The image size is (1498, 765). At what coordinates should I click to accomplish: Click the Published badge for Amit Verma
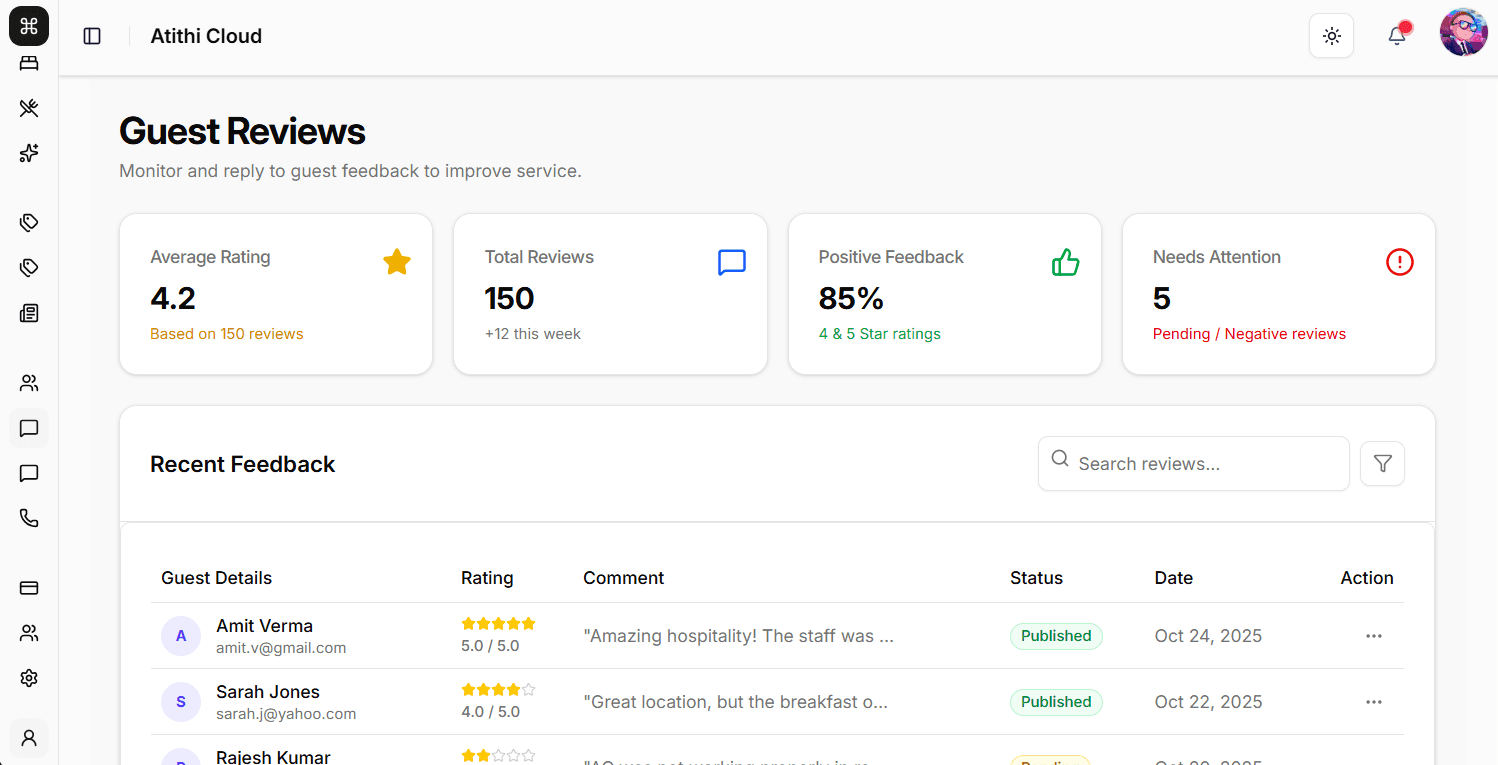click(1056, 636)
